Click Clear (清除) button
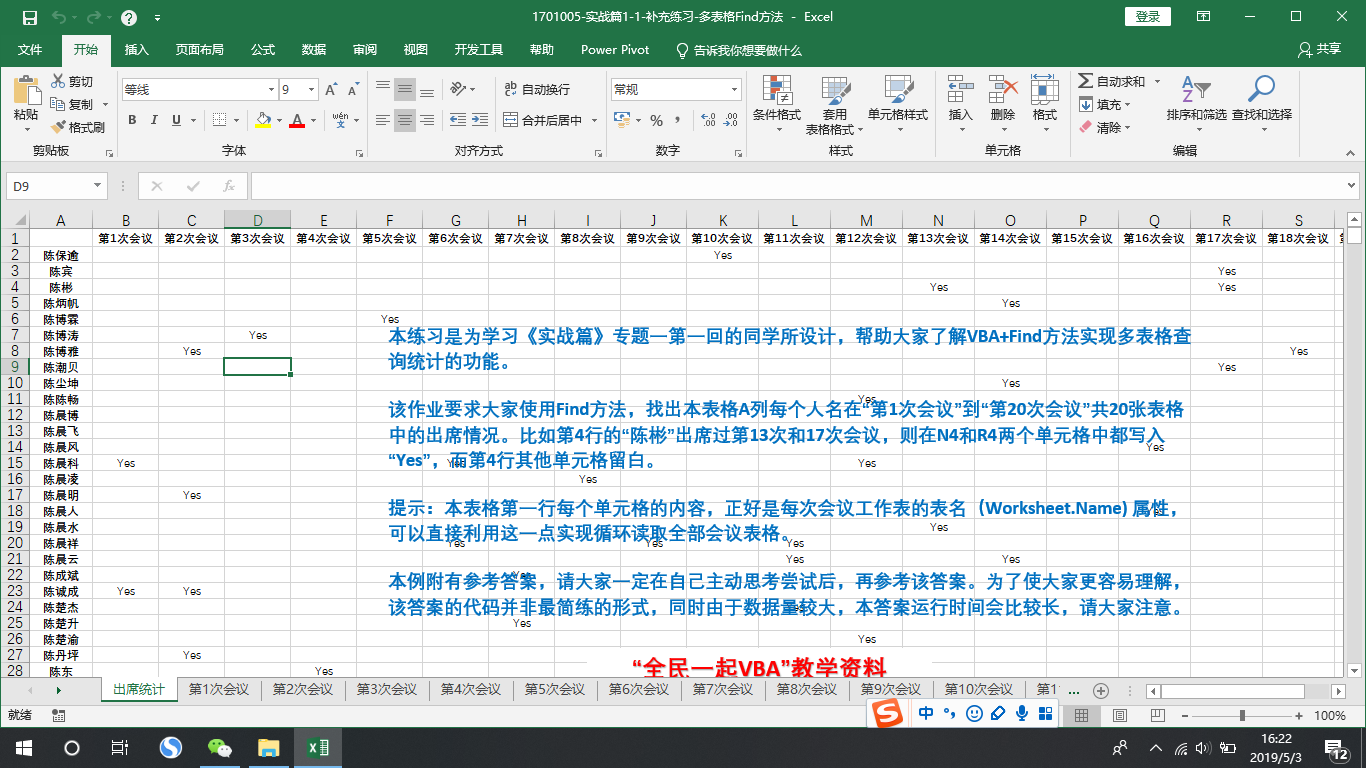The height and width of the screenshot is (768, 1366). point(1105,127)
